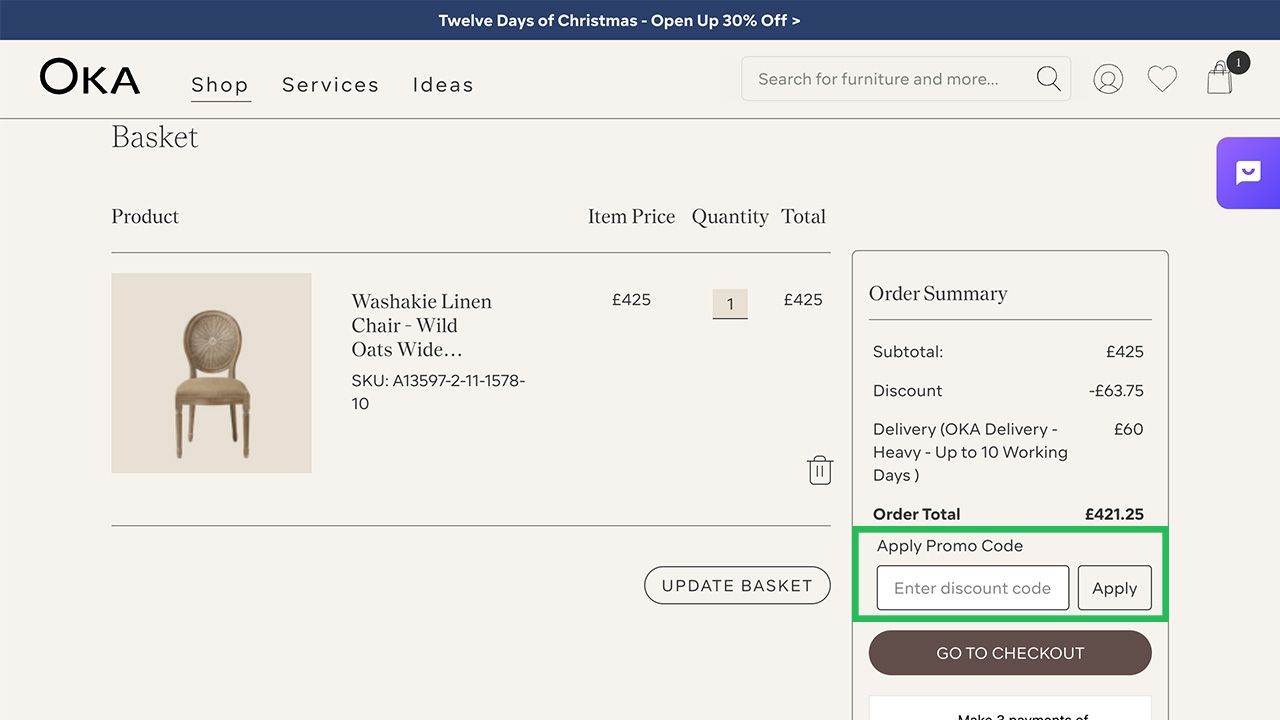This screenshot has width=1280, height=720.
Task: Click the basket item count badge
Action: click(1238, 63)
